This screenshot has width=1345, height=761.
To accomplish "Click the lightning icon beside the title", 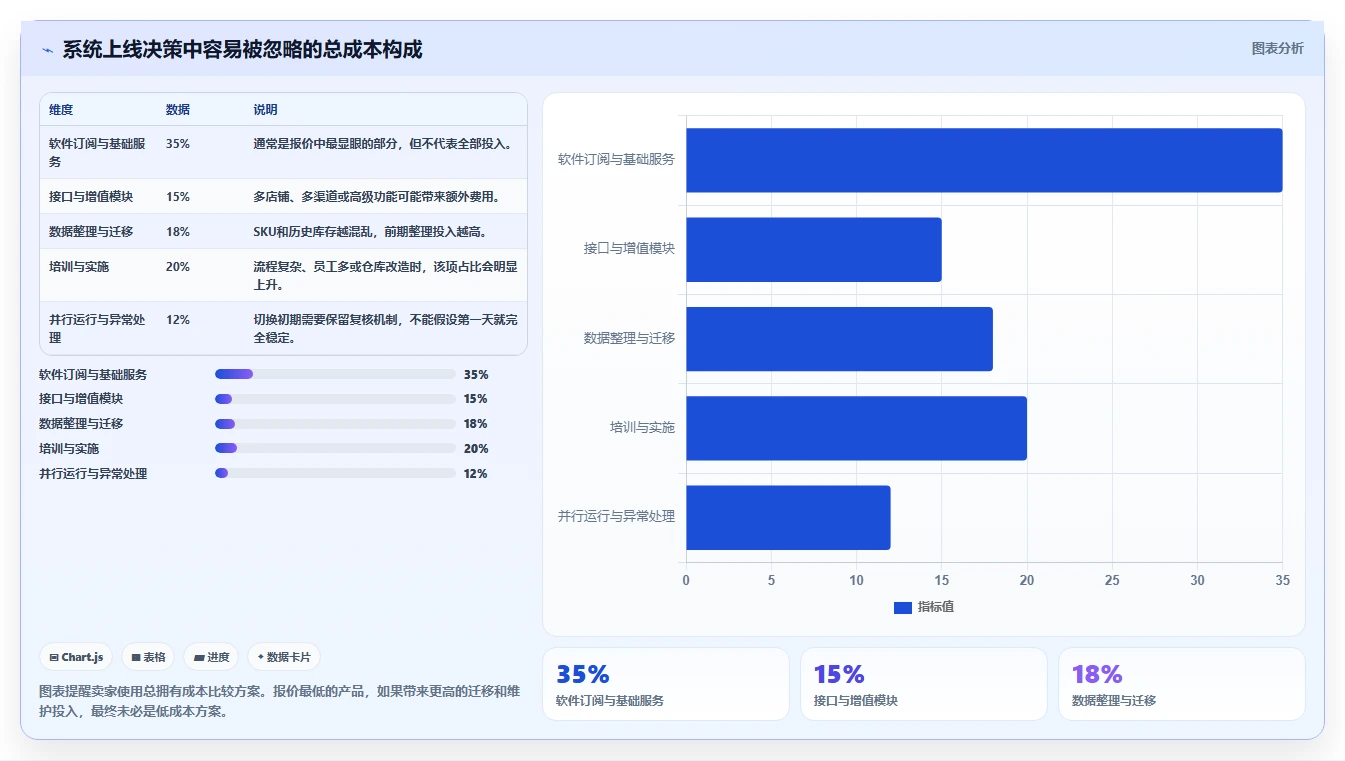I will click(x=48, y=50).
